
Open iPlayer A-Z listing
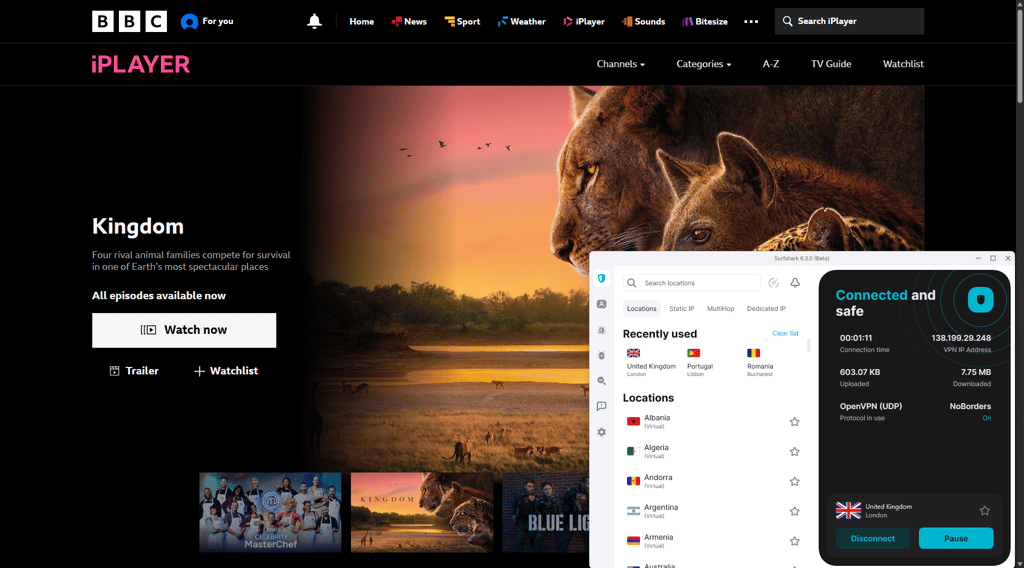click(x=771, y=64)
